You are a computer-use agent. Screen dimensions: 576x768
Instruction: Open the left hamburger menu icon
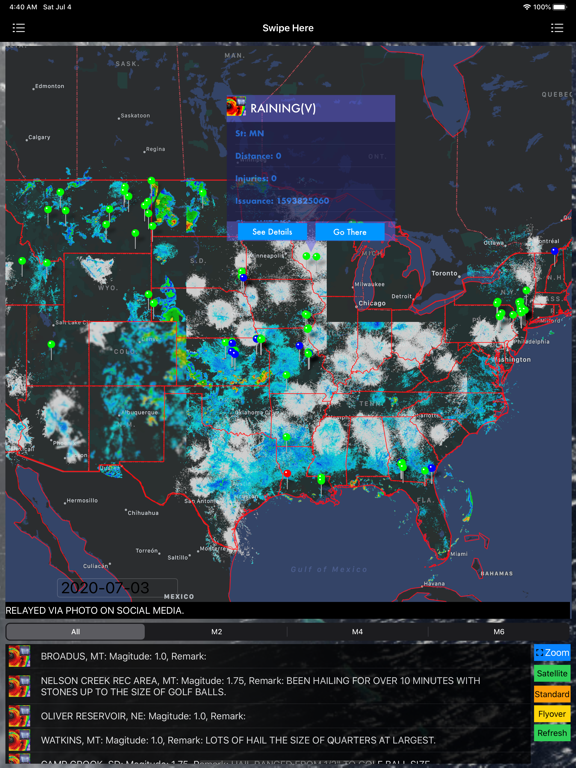[x=19, y=28]
